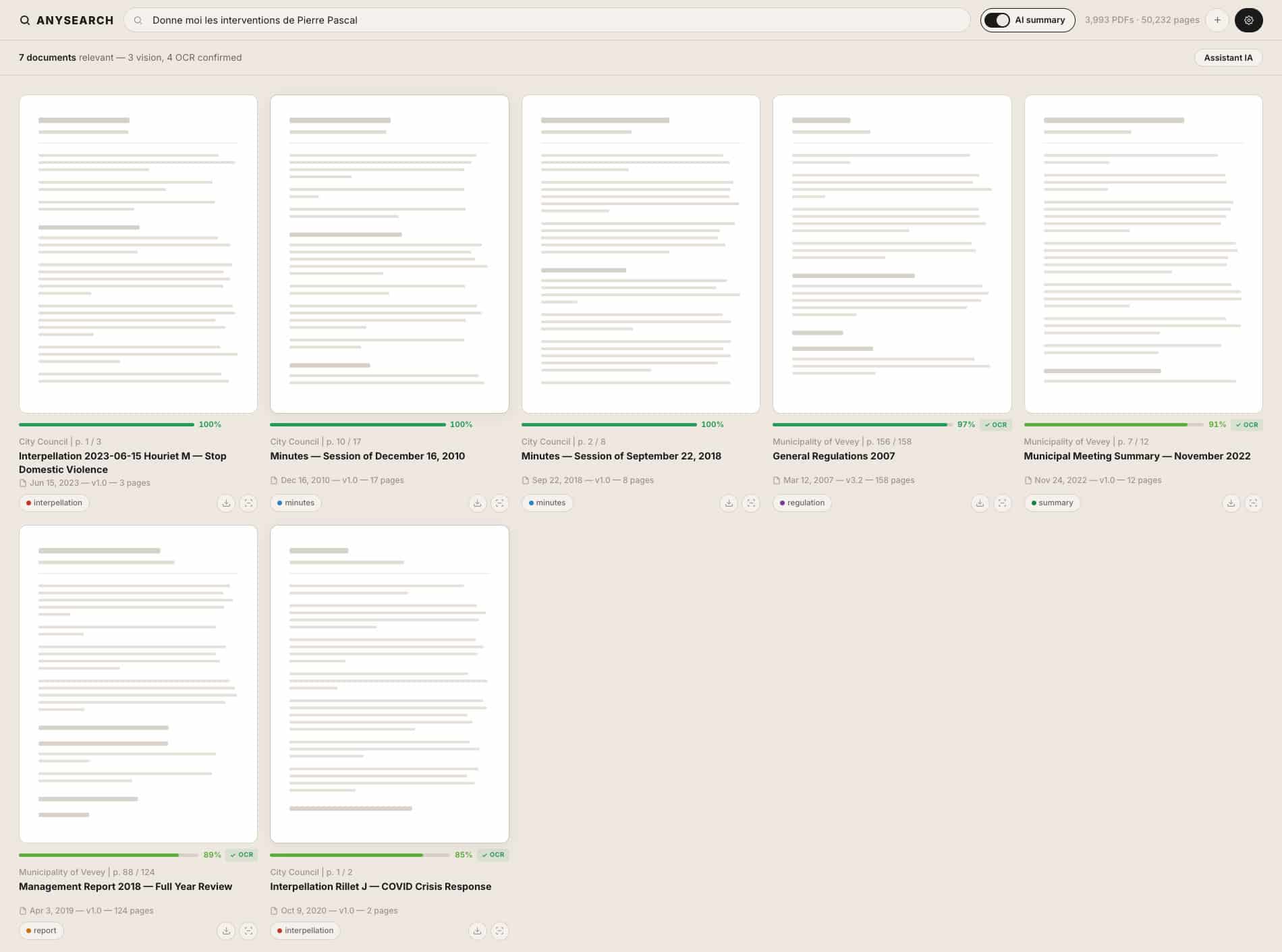Click OCR badge on Management Report 2018
1282x952 pixels.
click(242, 855)
